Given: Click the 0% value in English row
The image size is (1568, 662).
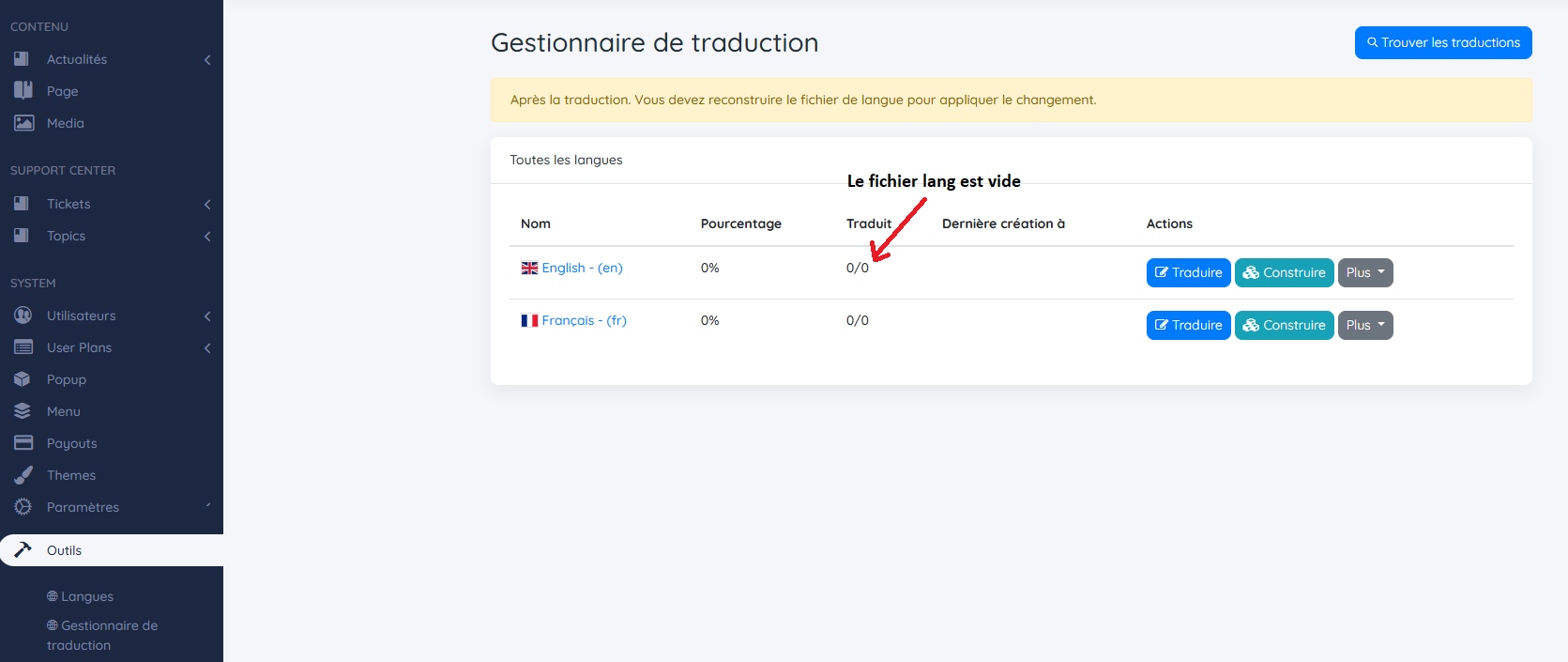Looking at the screenshot, I should [x=710, y=268].
